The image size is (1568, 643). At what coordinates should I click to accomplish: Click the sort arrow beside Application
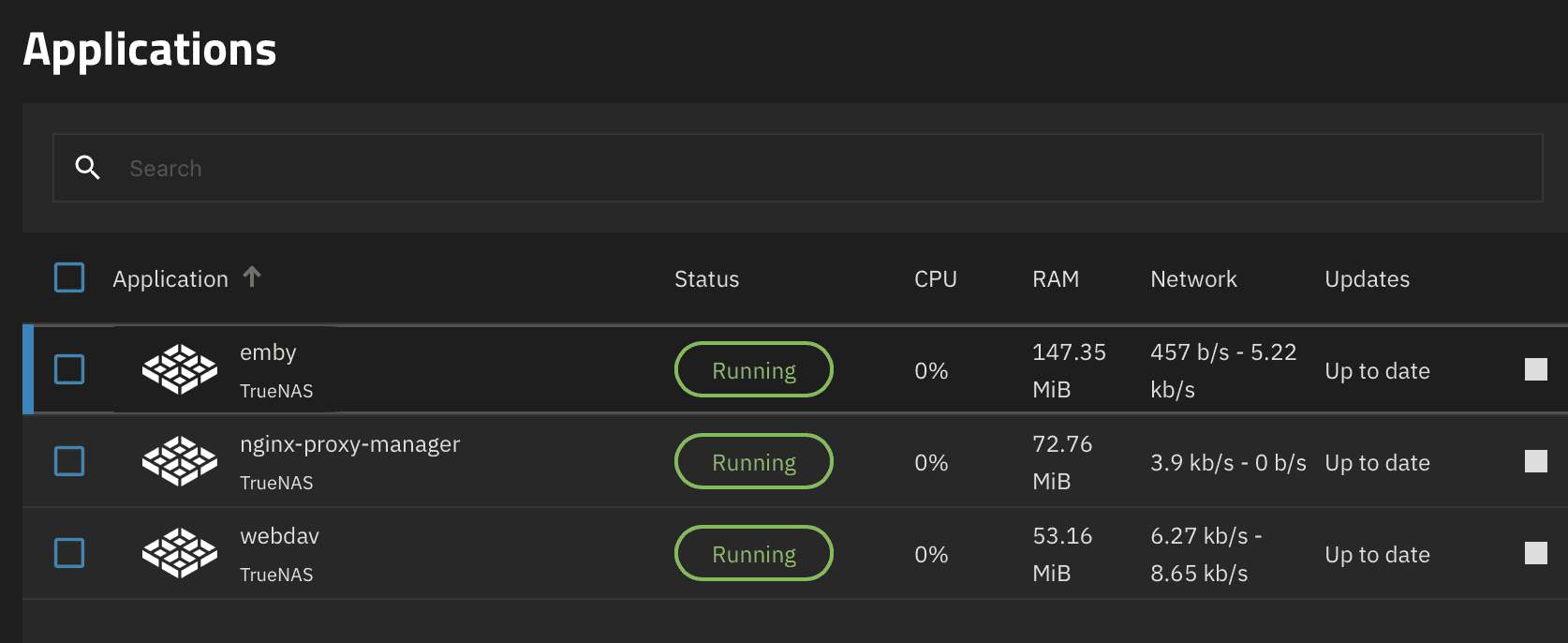click(x=252, y=277)
